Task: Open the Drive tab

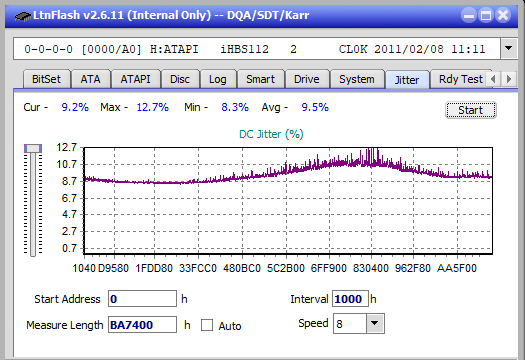Action: pos(307,79)
